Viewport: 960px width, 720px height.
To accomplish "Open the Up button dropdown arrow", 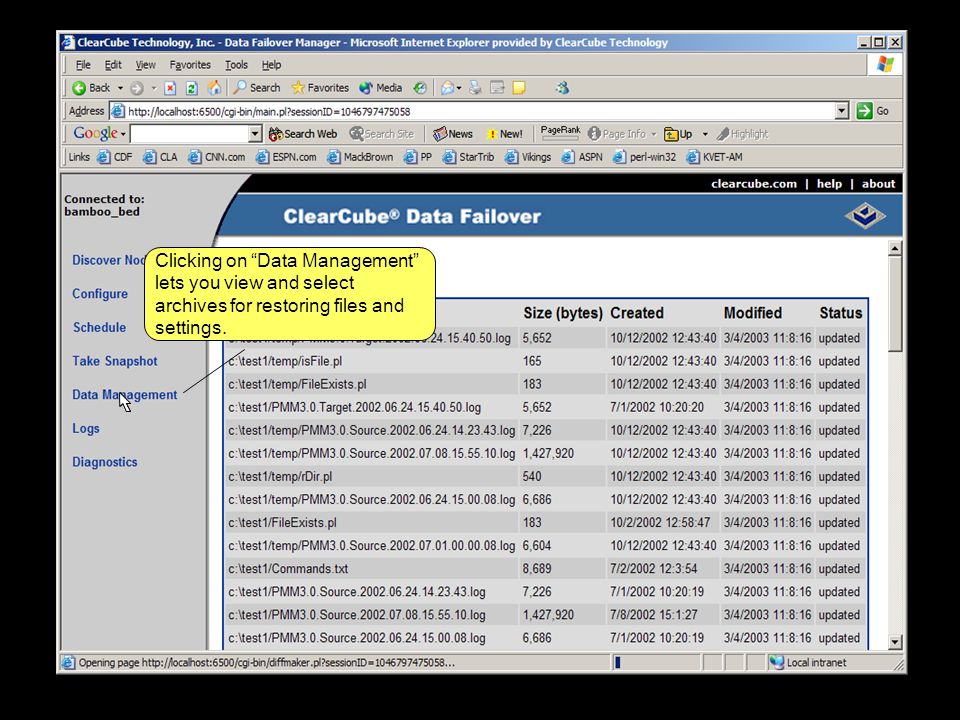I will [x=705, y=134].
